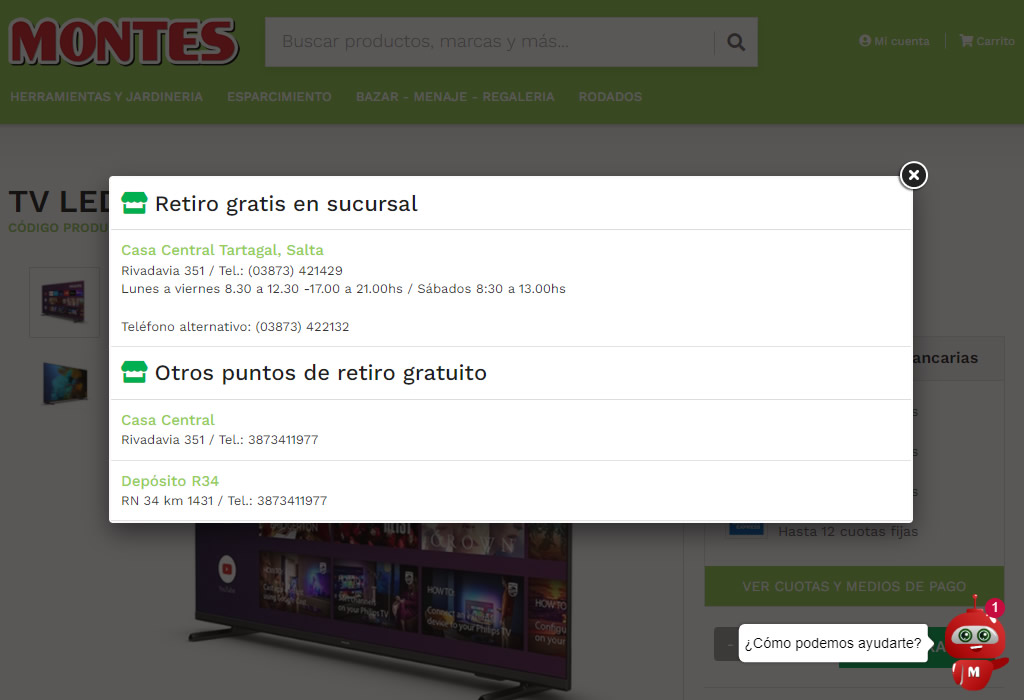1024x700 pixels.
Task: Open the "Depósito R34" pickup point link
Action: tap(170, 481)
